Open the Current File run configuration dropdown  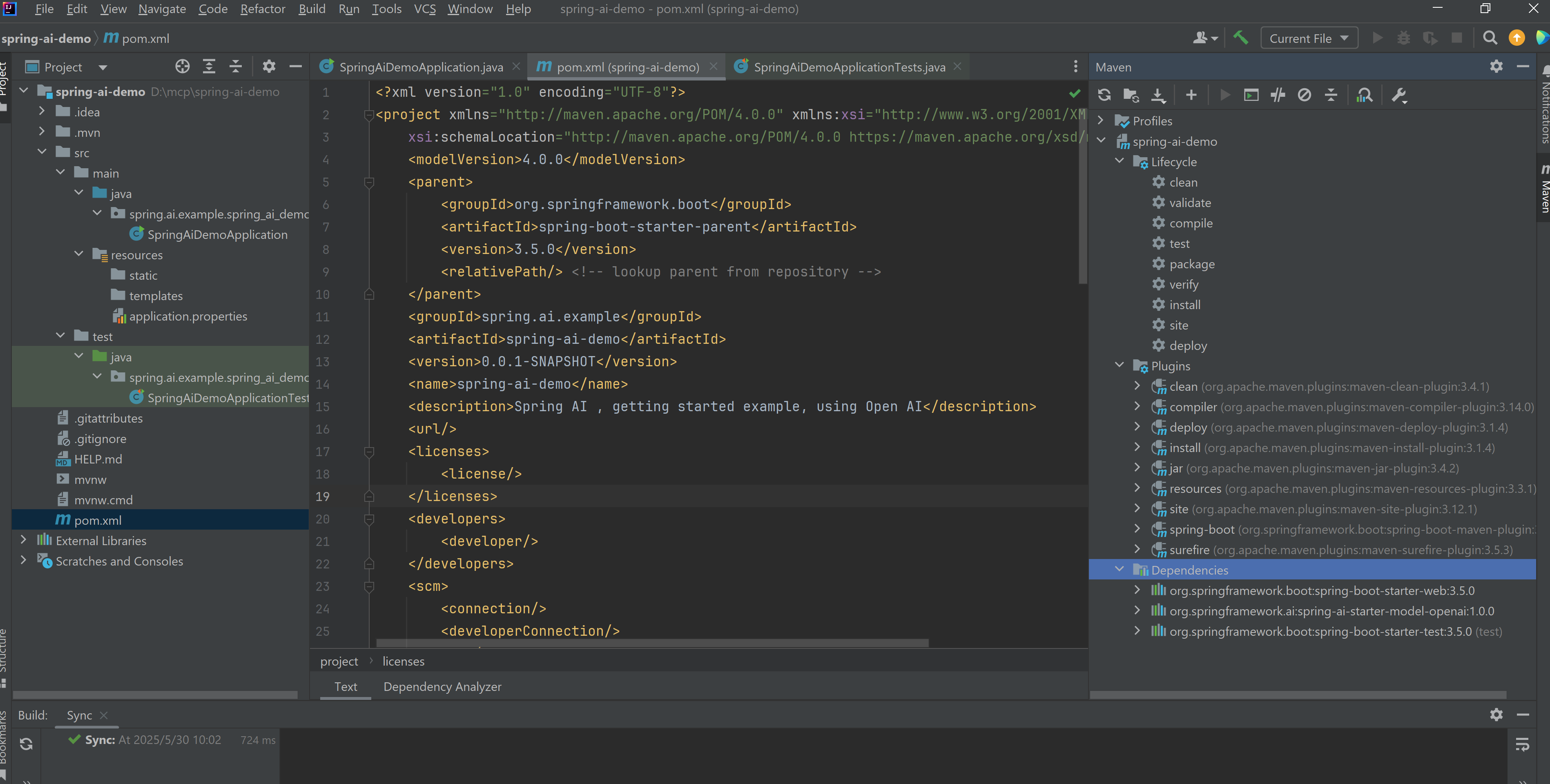pos(1309,38)
